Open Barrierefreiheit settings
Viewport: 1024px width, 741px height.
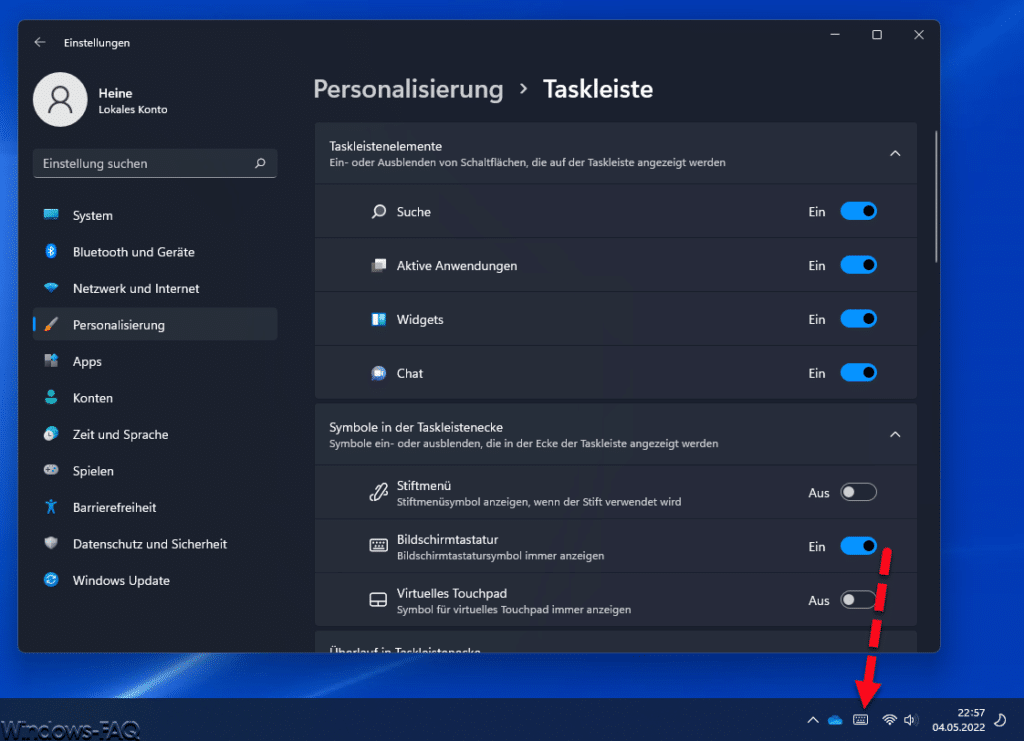coord(155,507)
